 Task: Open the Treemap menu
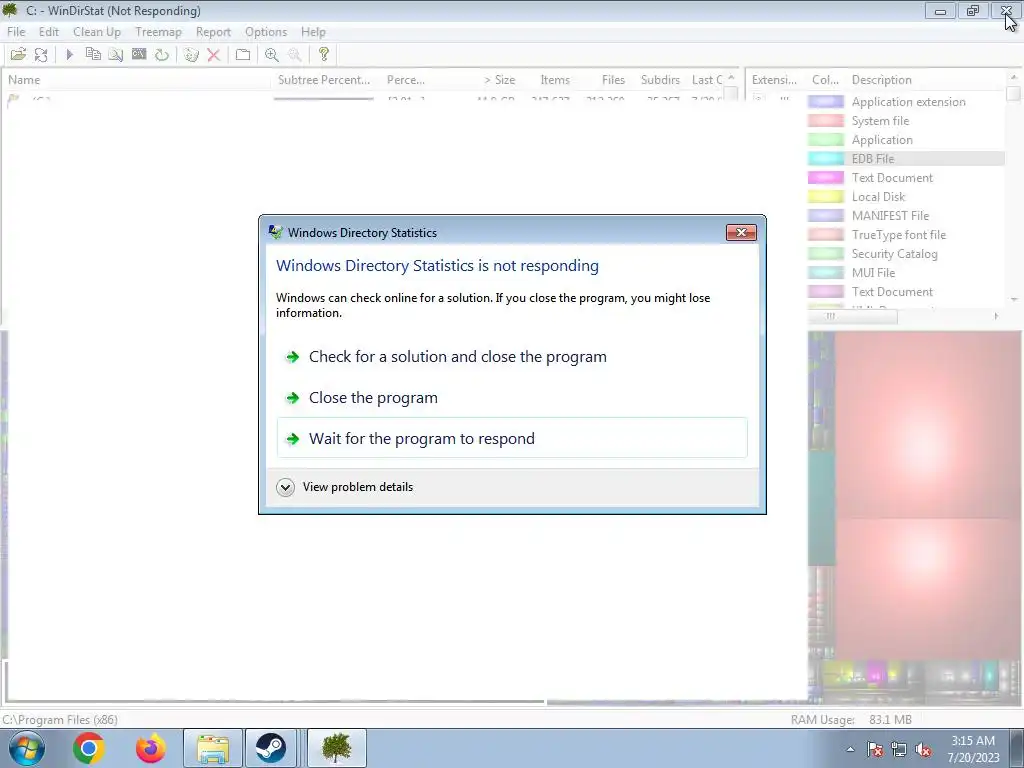[x=158, y=32]
